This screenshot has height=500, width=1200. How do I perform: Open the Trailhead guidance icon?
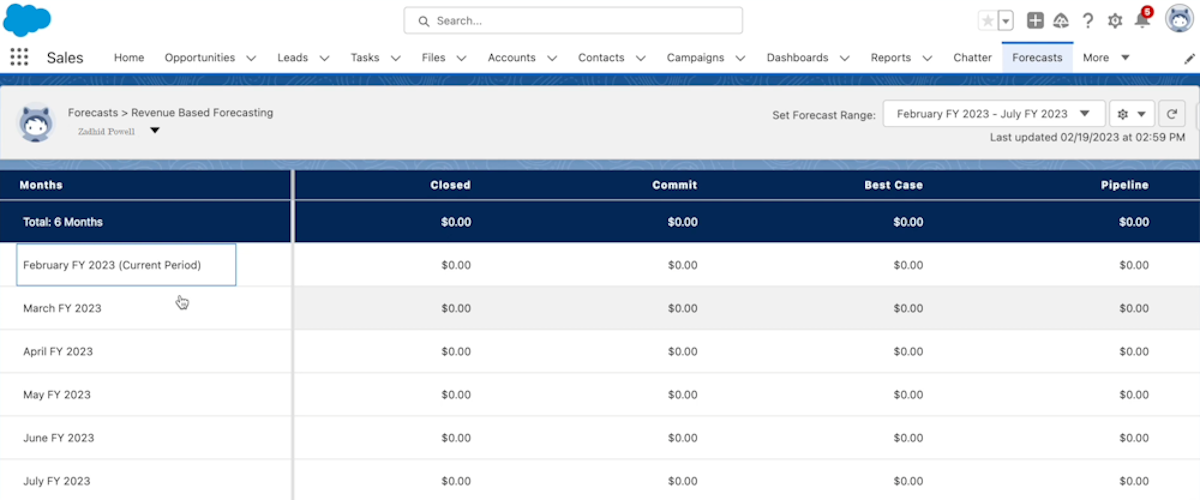tap(1061, 20)
